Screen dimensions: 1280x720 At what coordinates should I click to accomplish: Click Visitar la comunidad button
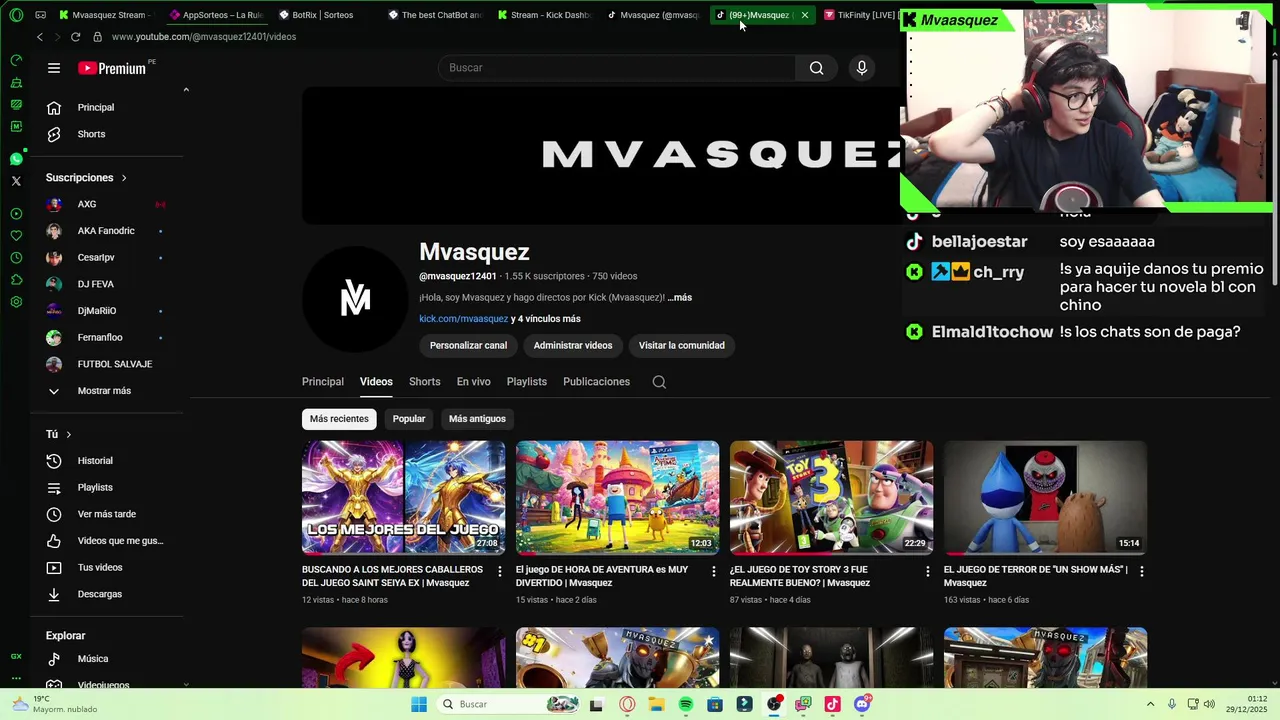682,345
